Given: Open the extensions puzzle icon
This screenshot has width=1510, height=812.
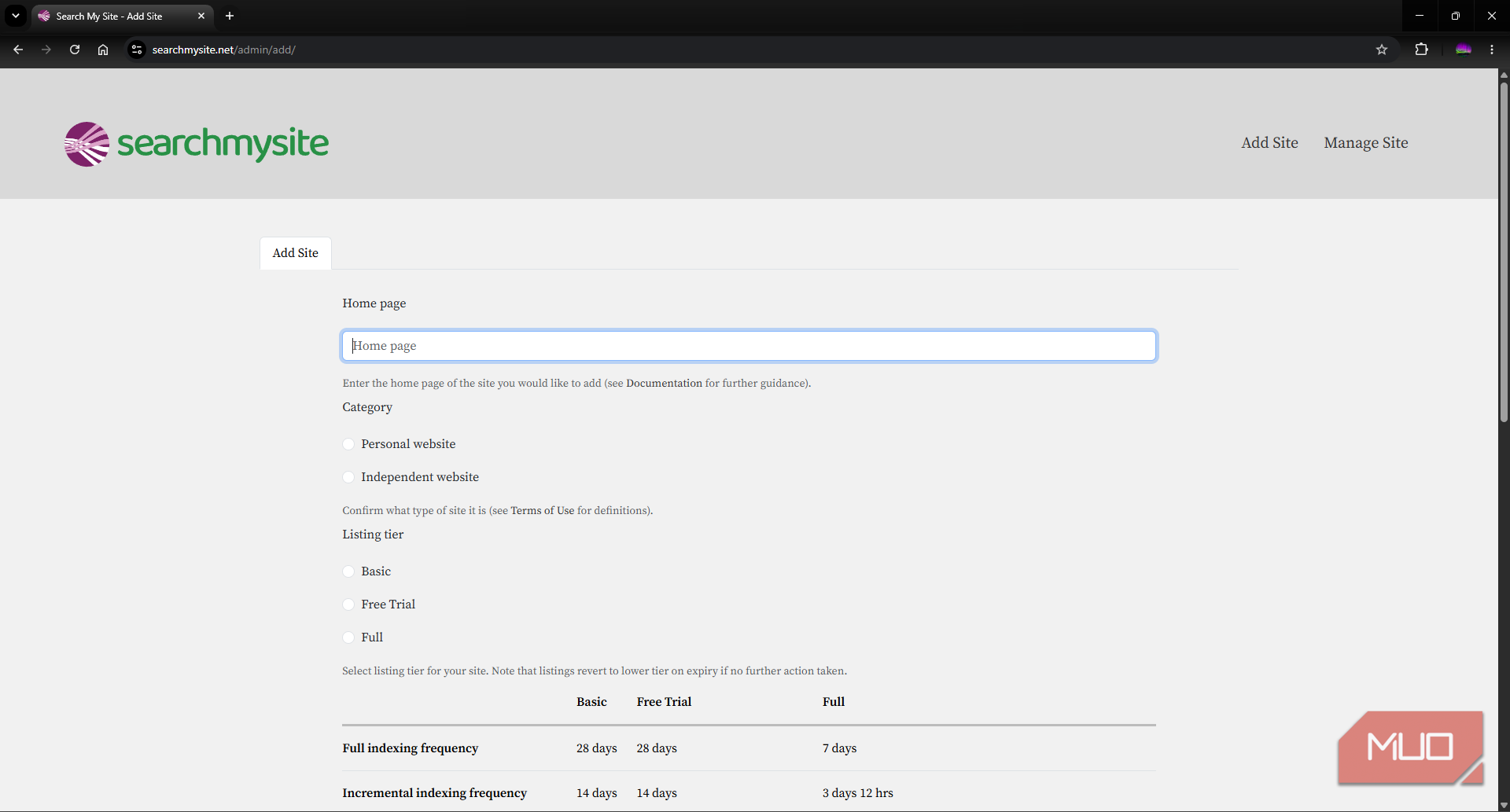Looking at the screenshot, I should (x=1421, y=50).
